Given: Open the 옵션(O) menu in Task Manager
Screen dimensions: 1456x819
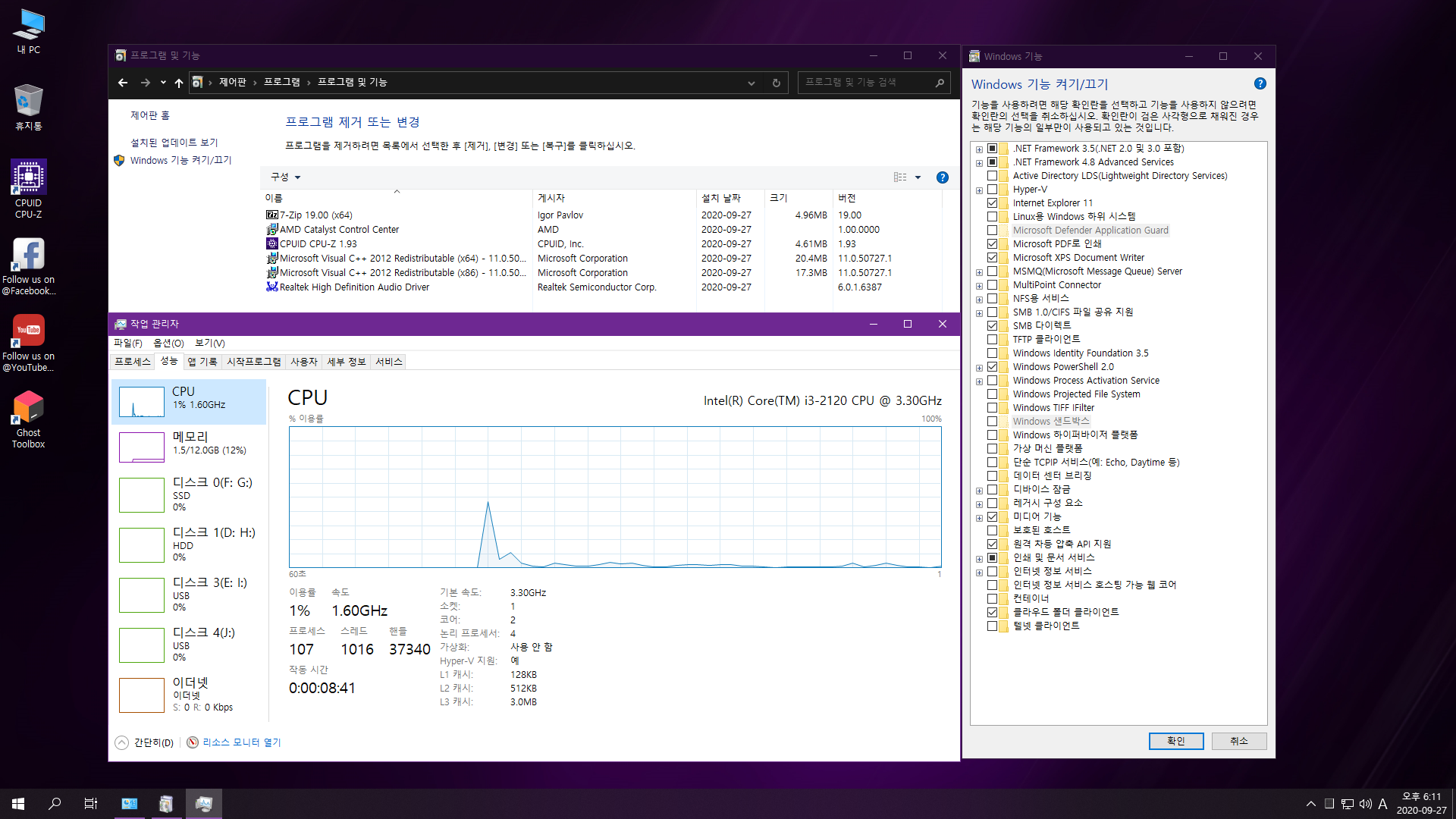Looking at the screenshot, I should tap(168, 344).
